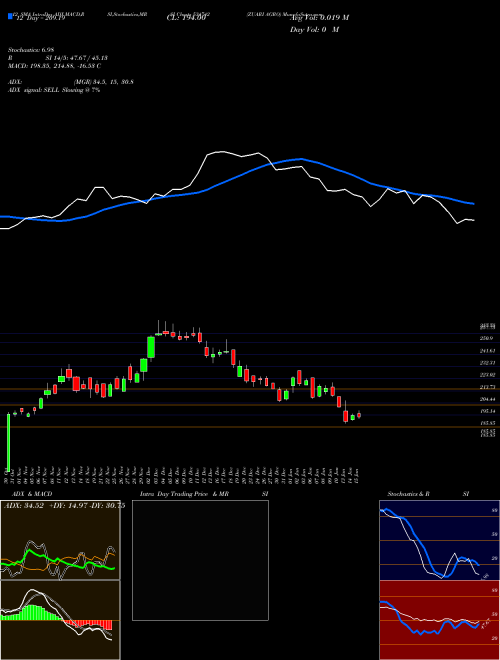
Task: Click the 'ADX: 34.52 +DY: 14.97 -DY: 30.75' header
Action: click(x=64, y=506)
